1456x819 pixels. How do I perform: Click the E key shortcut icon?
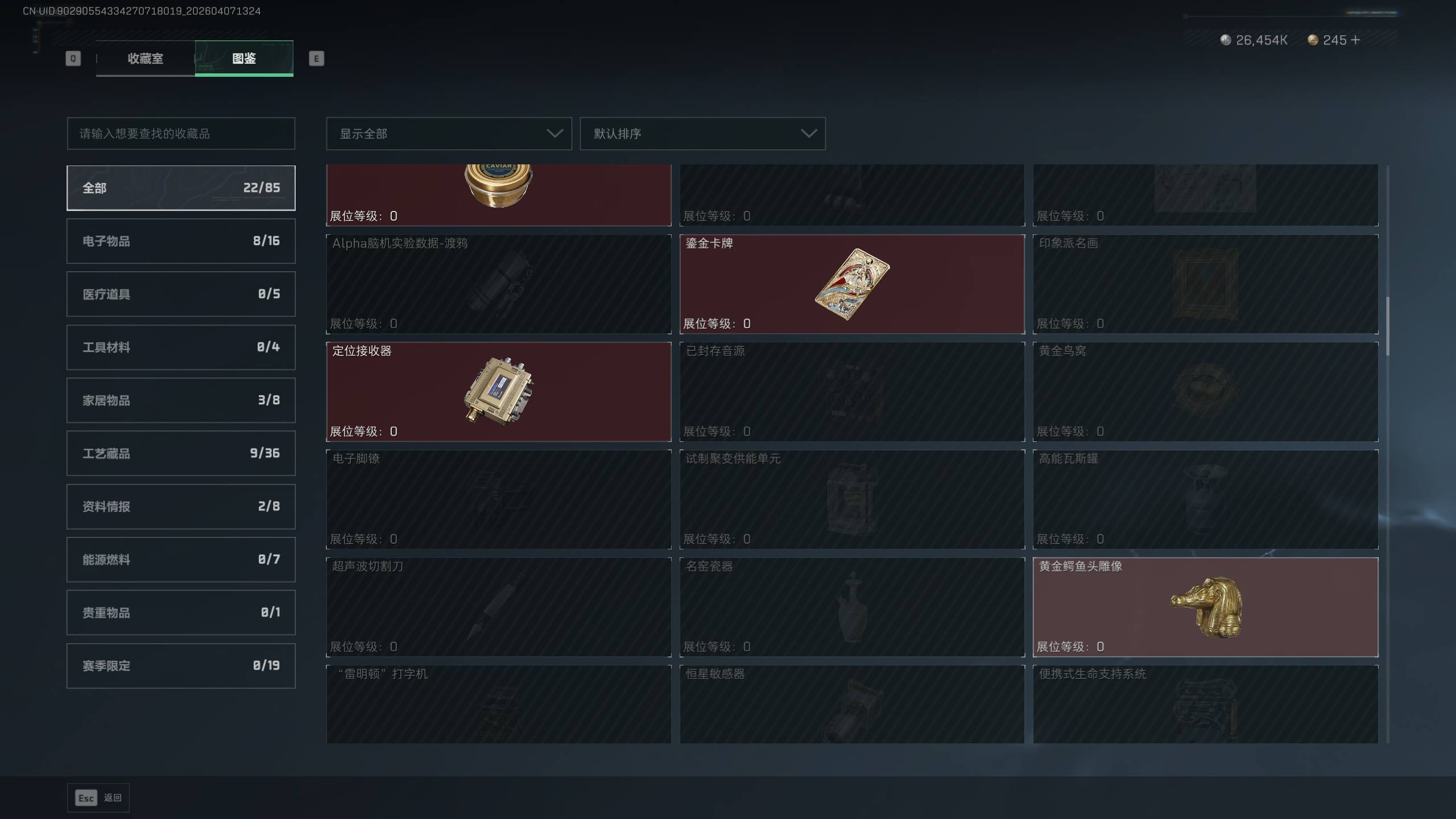coord(316,58)
